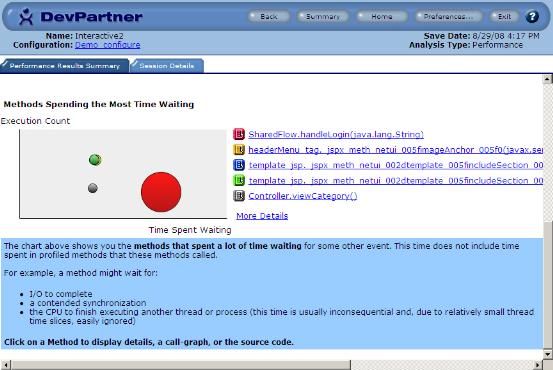Open the Demo_configure configuration link
Screen dimensions: 553x370
coord(108,45)
